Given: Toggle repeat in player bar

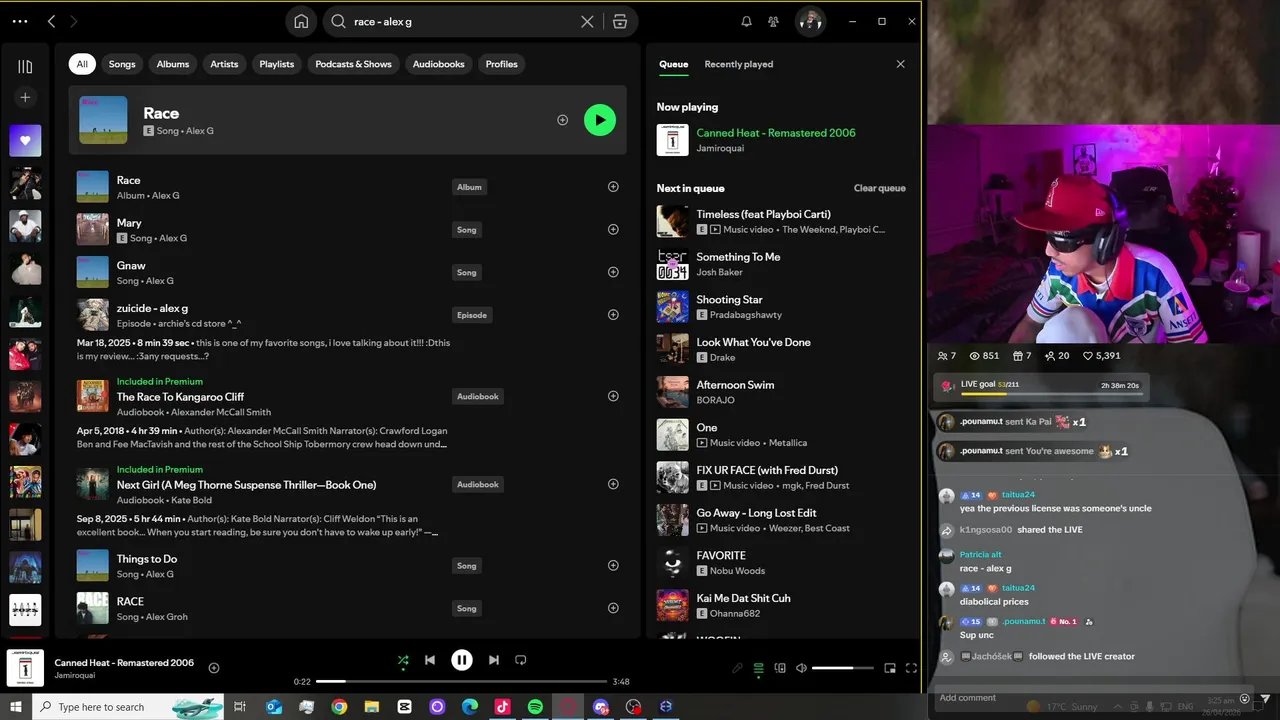Looking at the screenshot, I should pyautogui.click(x=521, y=660).
